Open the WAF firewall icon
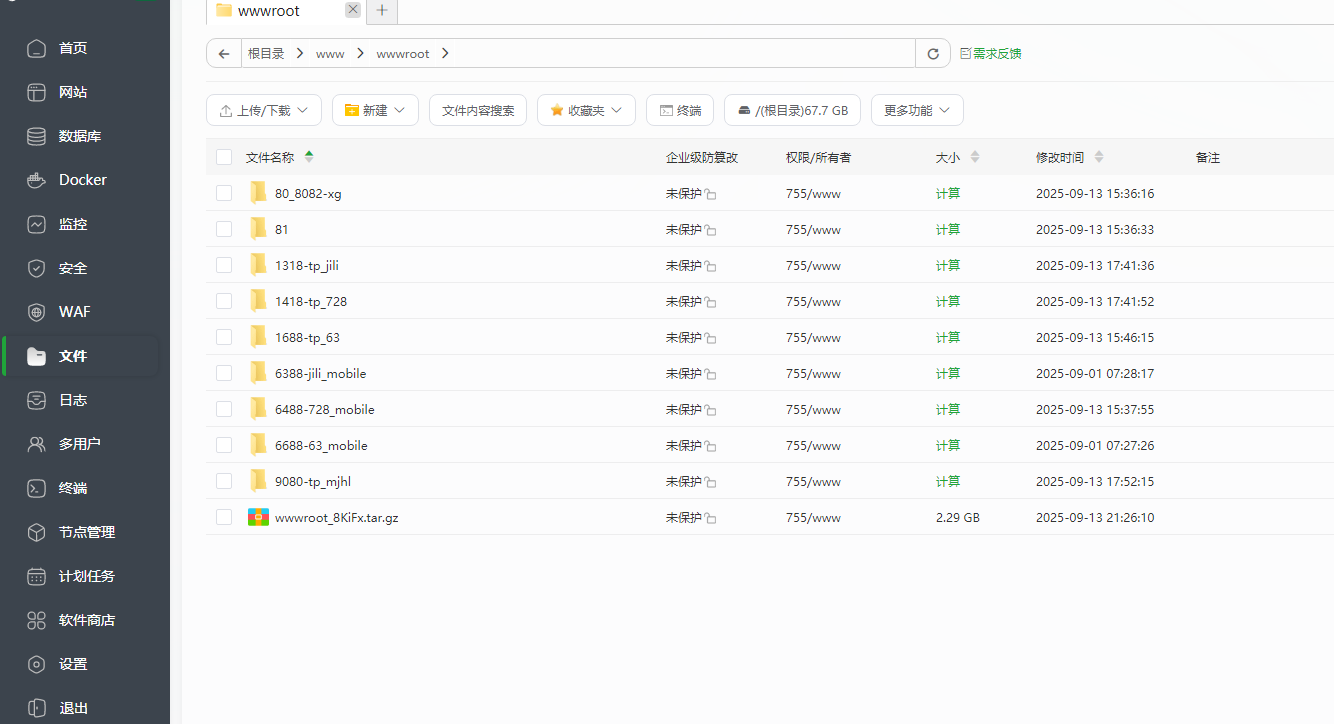 click(x=37, y=312)
